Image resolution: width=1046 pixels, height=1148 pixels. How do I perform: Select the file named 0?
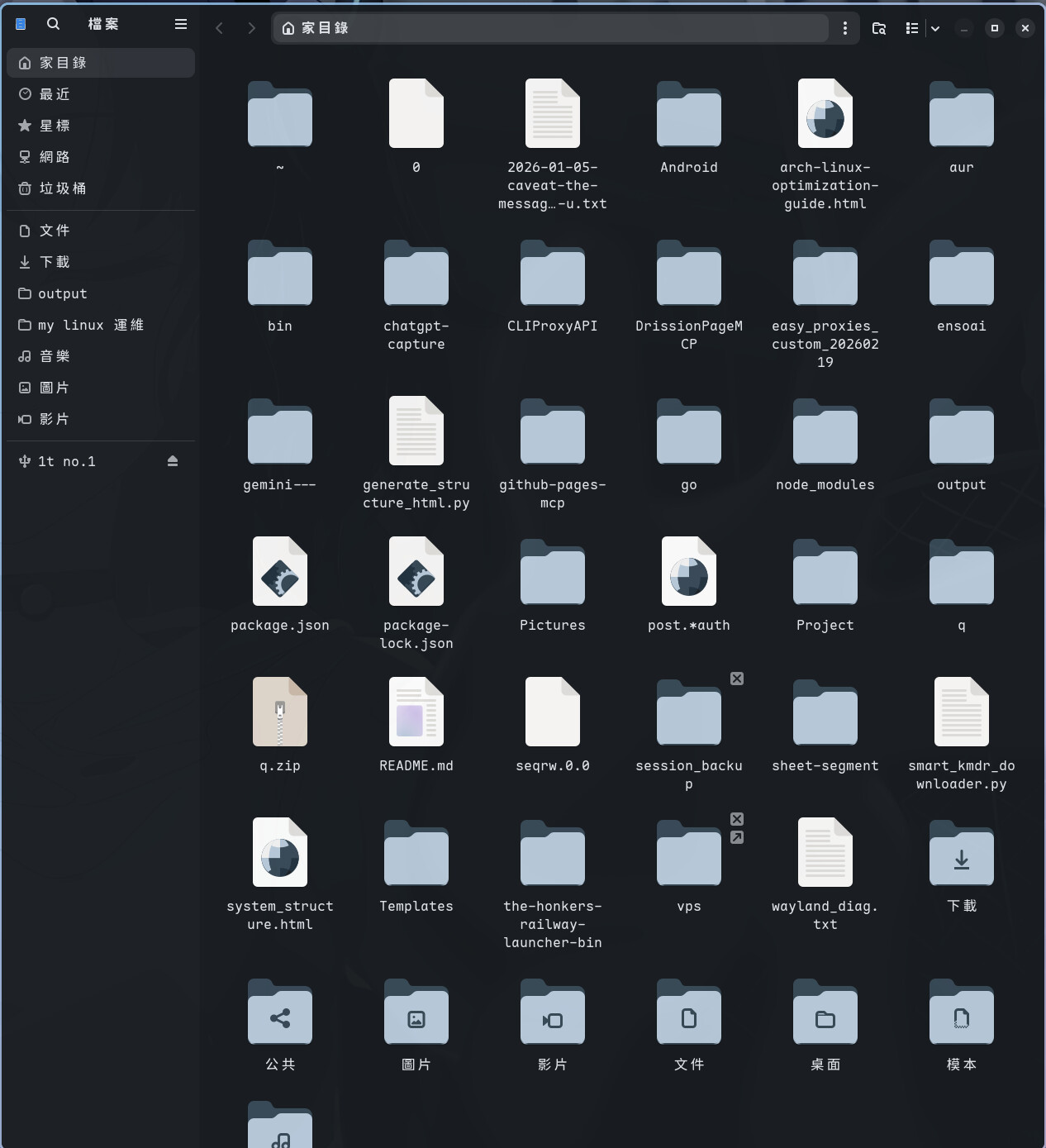[416, 114]
